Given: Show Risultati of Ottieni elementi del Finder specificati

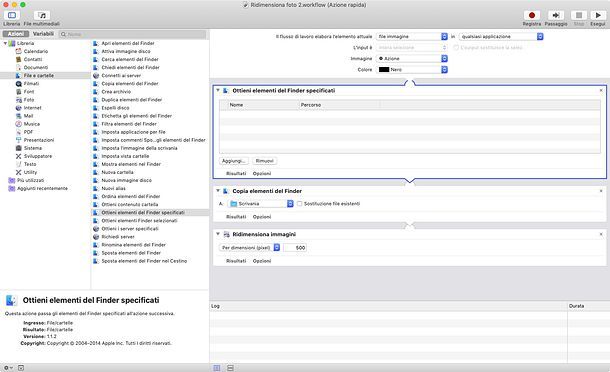Looking at the screenshot, I should [x=236, y=174].
